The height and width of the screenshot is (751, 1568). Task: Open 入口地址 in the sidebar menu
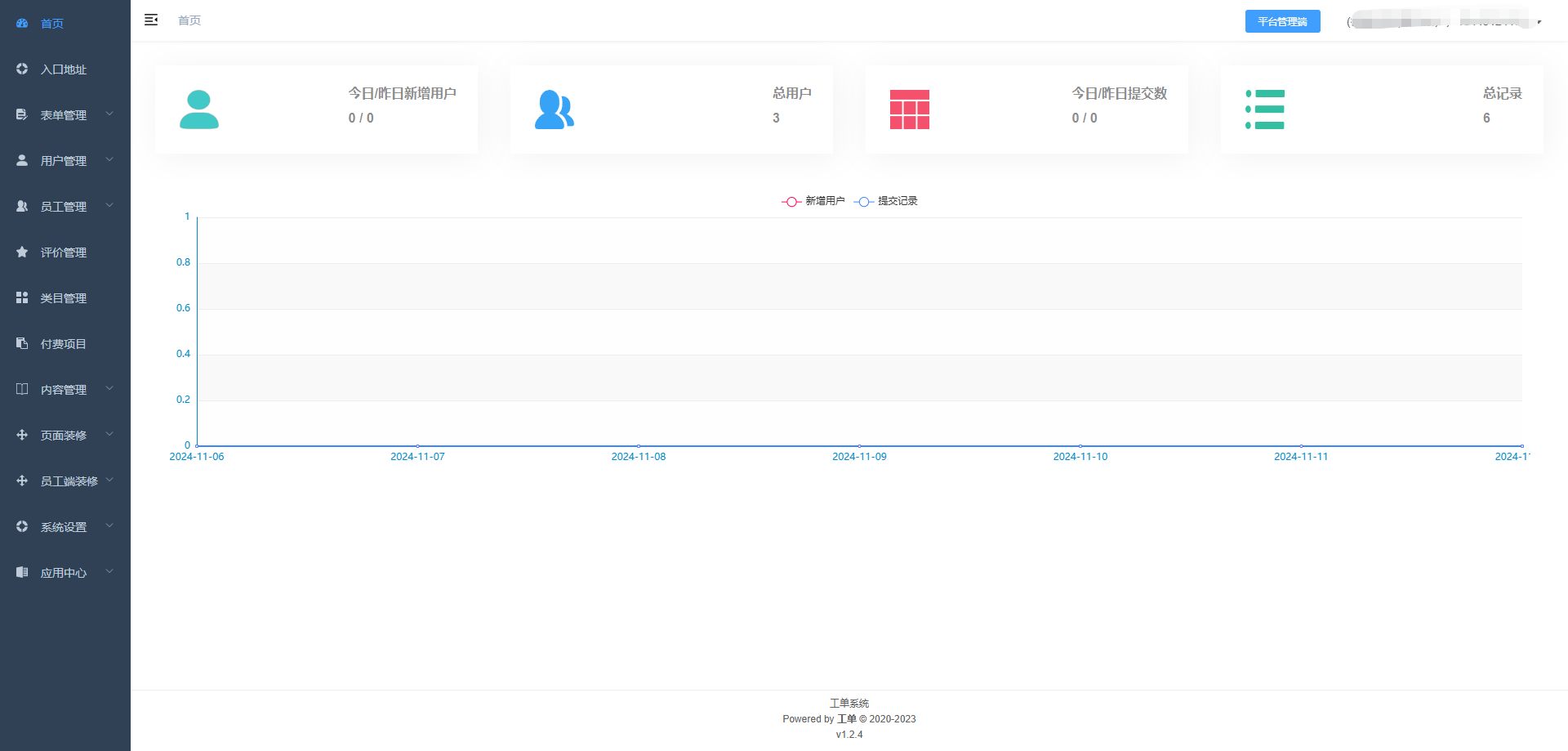point(65,69)
